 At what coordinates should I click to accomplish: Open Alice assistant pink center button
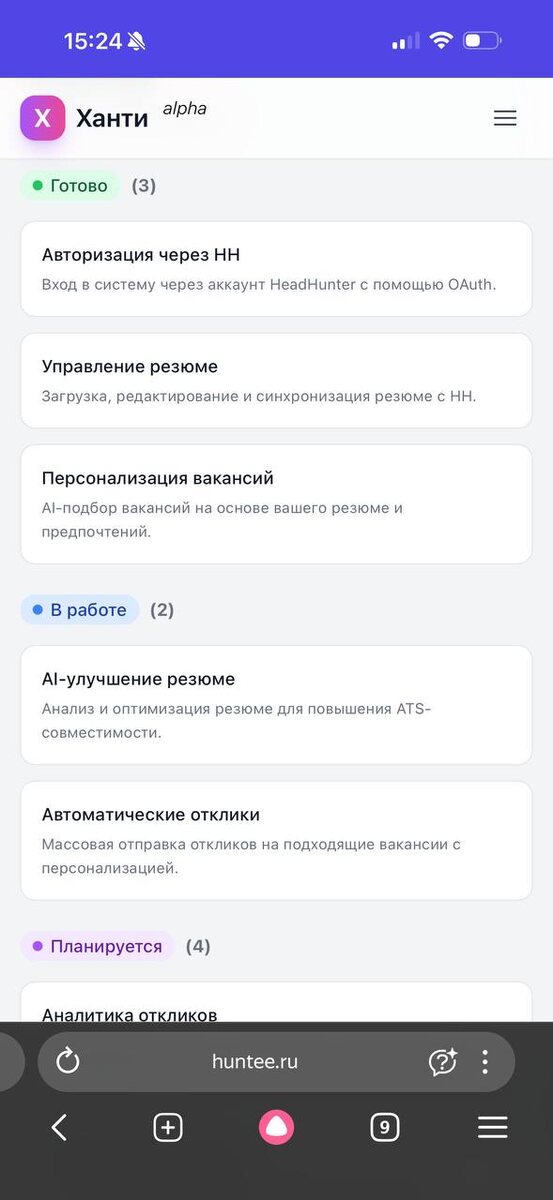[276, 1128]
